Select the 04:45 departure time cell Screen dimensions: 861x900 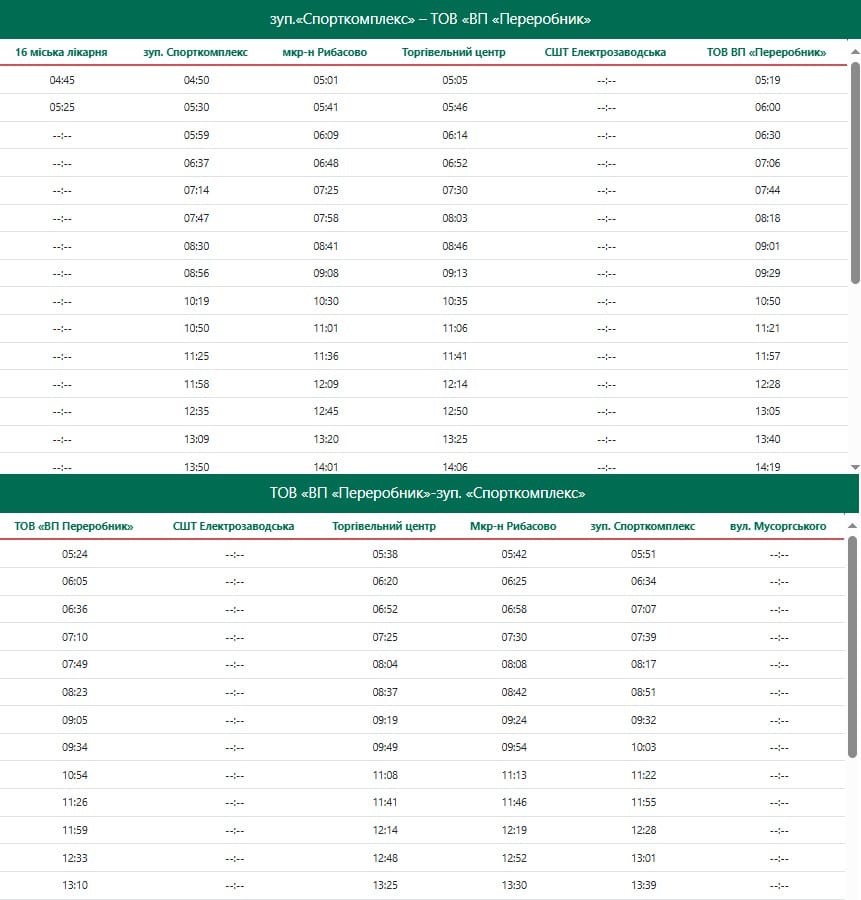click(62, 80)
